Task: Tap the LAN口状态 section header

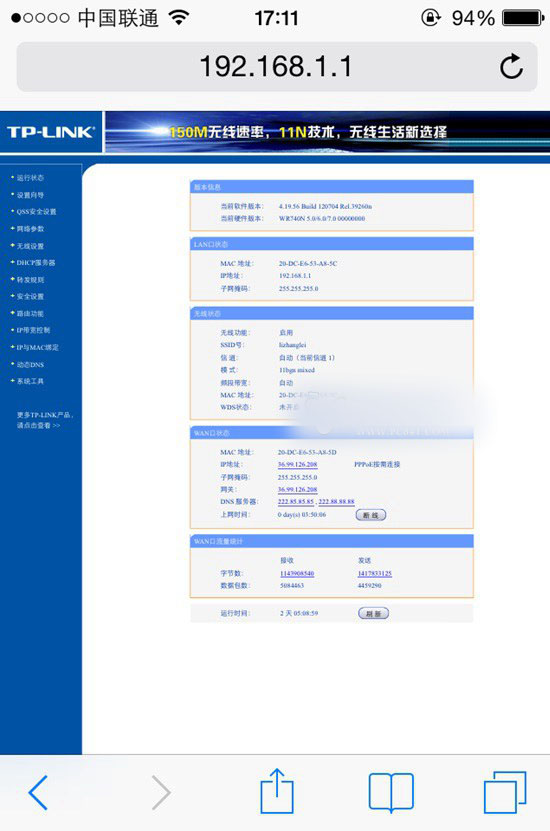Action: pos(332,244)
